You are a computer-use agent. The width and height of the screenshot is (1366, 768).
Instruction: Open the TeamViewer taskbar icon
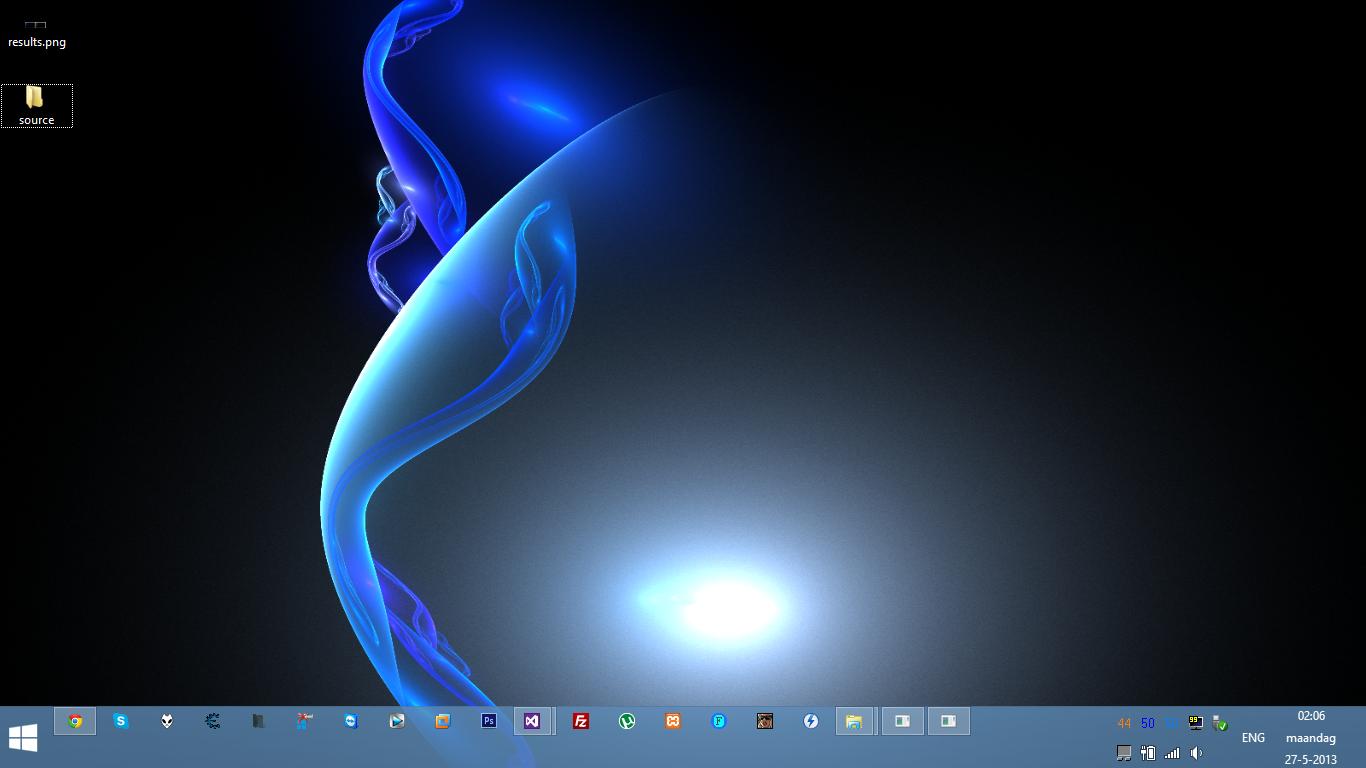tap(351, 721)
